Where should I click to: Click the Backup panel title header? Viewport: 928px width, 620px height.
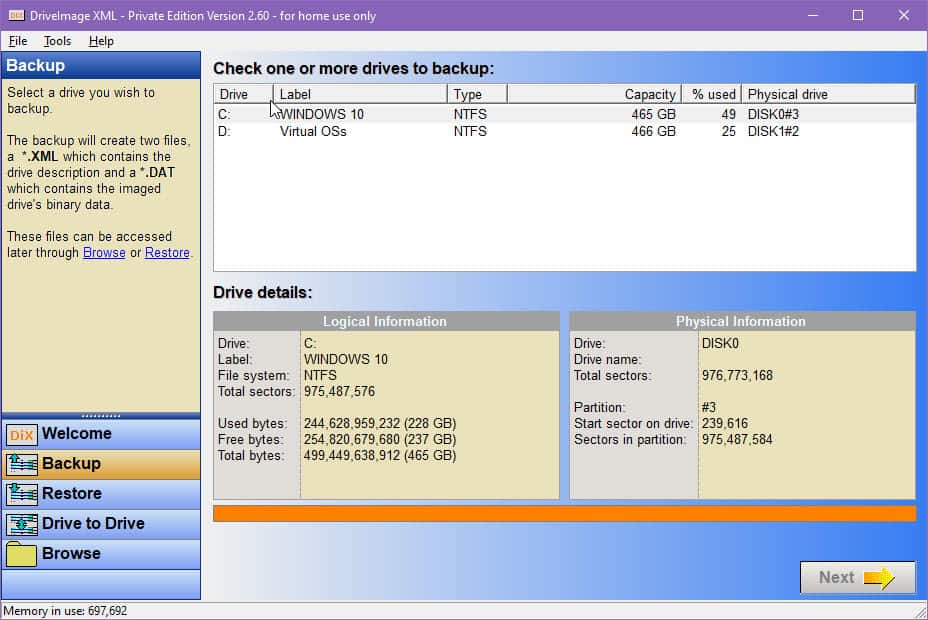coord(101,65)
